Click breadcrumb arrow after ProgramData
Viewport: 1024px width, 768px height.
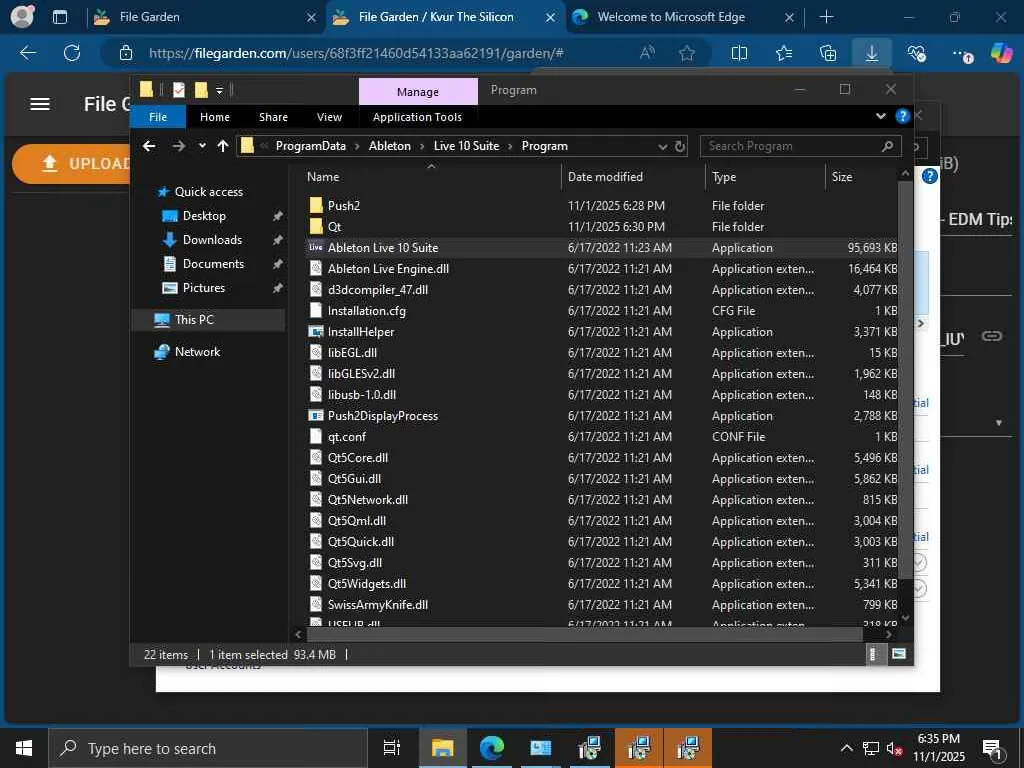[357, 146]
